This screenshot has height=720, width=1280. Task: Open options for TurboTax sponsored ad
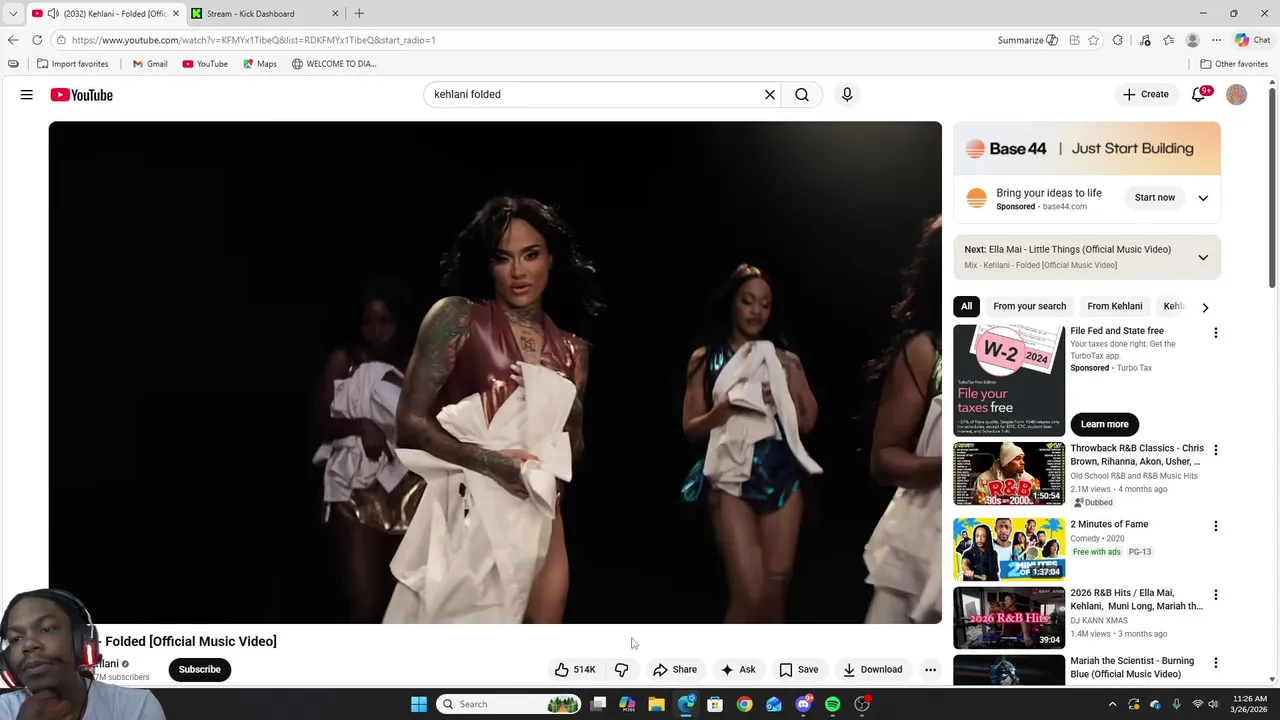1216,333
